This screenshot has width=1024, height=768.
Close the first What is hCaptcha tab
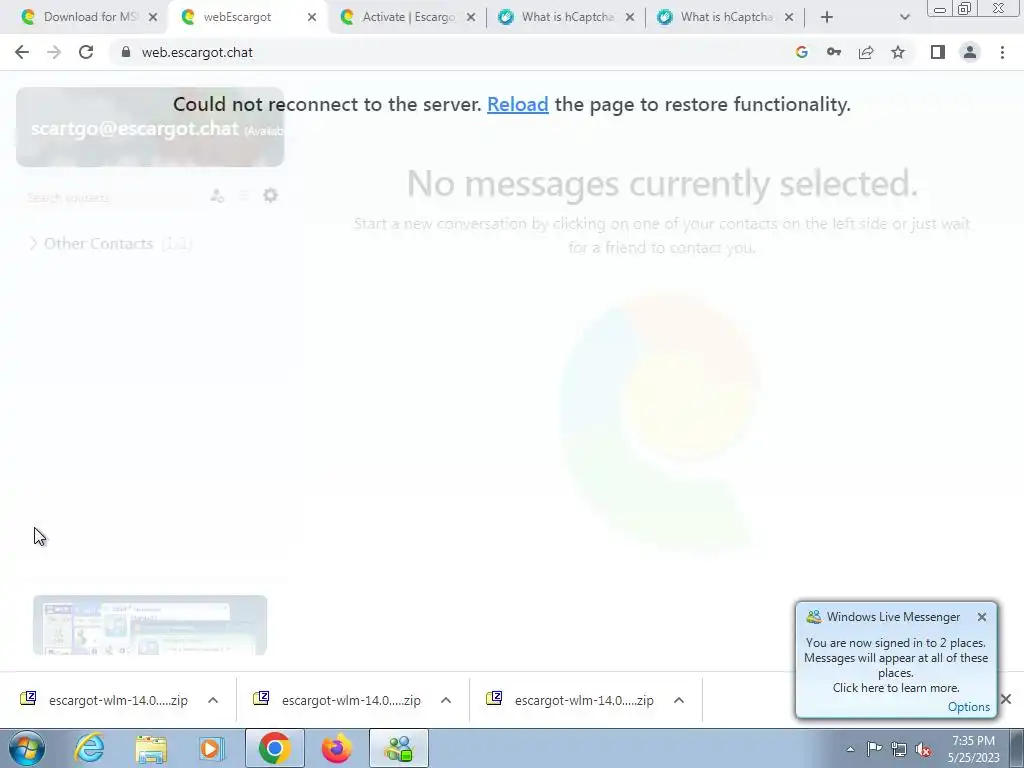630,18
